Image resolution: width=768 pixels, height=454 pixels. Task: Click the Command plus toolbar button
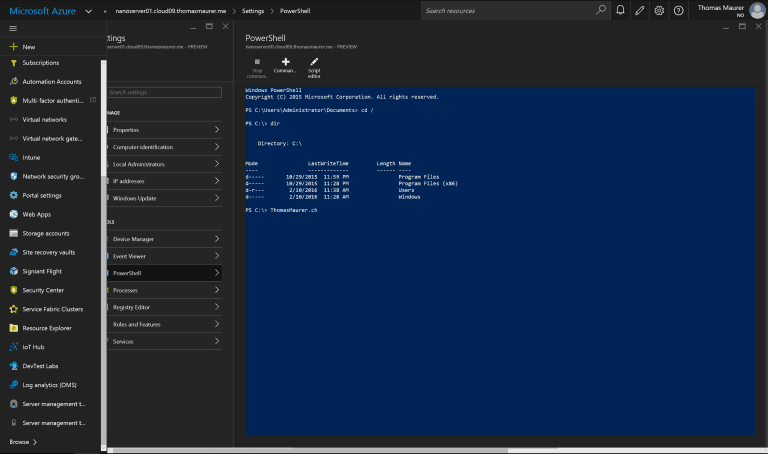[285, 66]
